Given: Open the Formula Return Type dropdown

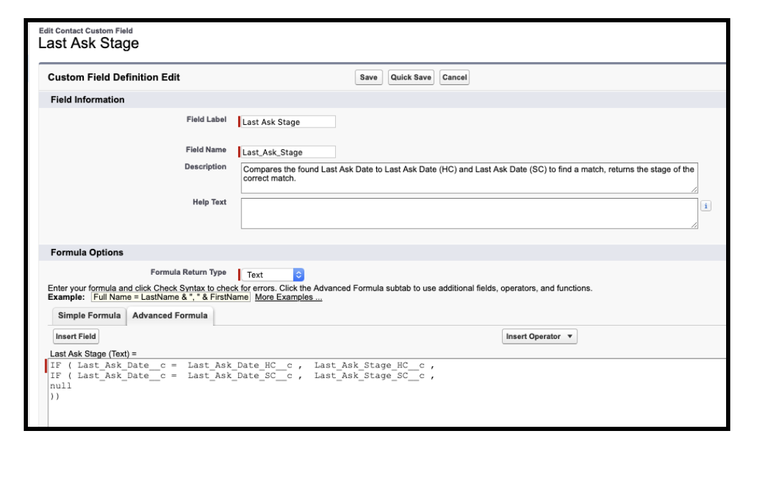Looking at the screenshot, I should [273, 275].
